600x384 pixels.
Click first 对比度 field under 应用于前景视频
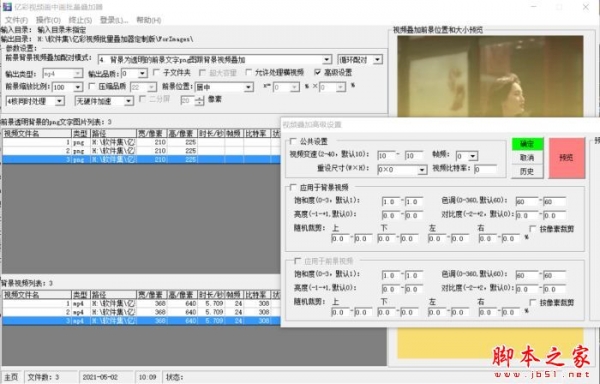527,289
